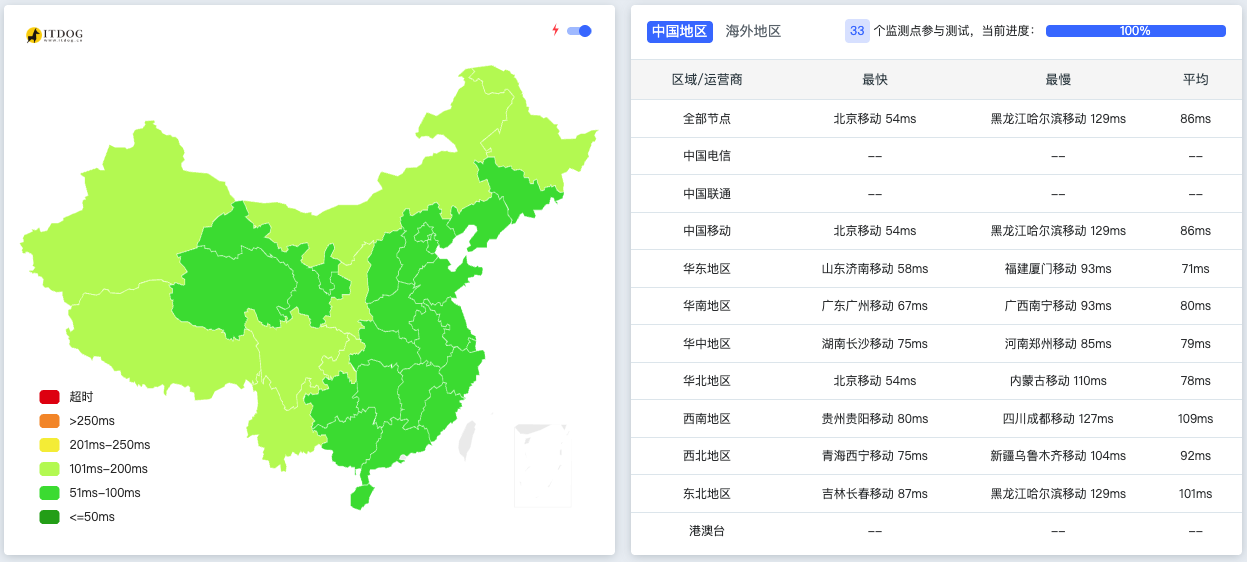Click the green 51ms–100ms legend swatch
This screenshot has height=562, width=1247.
coord(50,493)
